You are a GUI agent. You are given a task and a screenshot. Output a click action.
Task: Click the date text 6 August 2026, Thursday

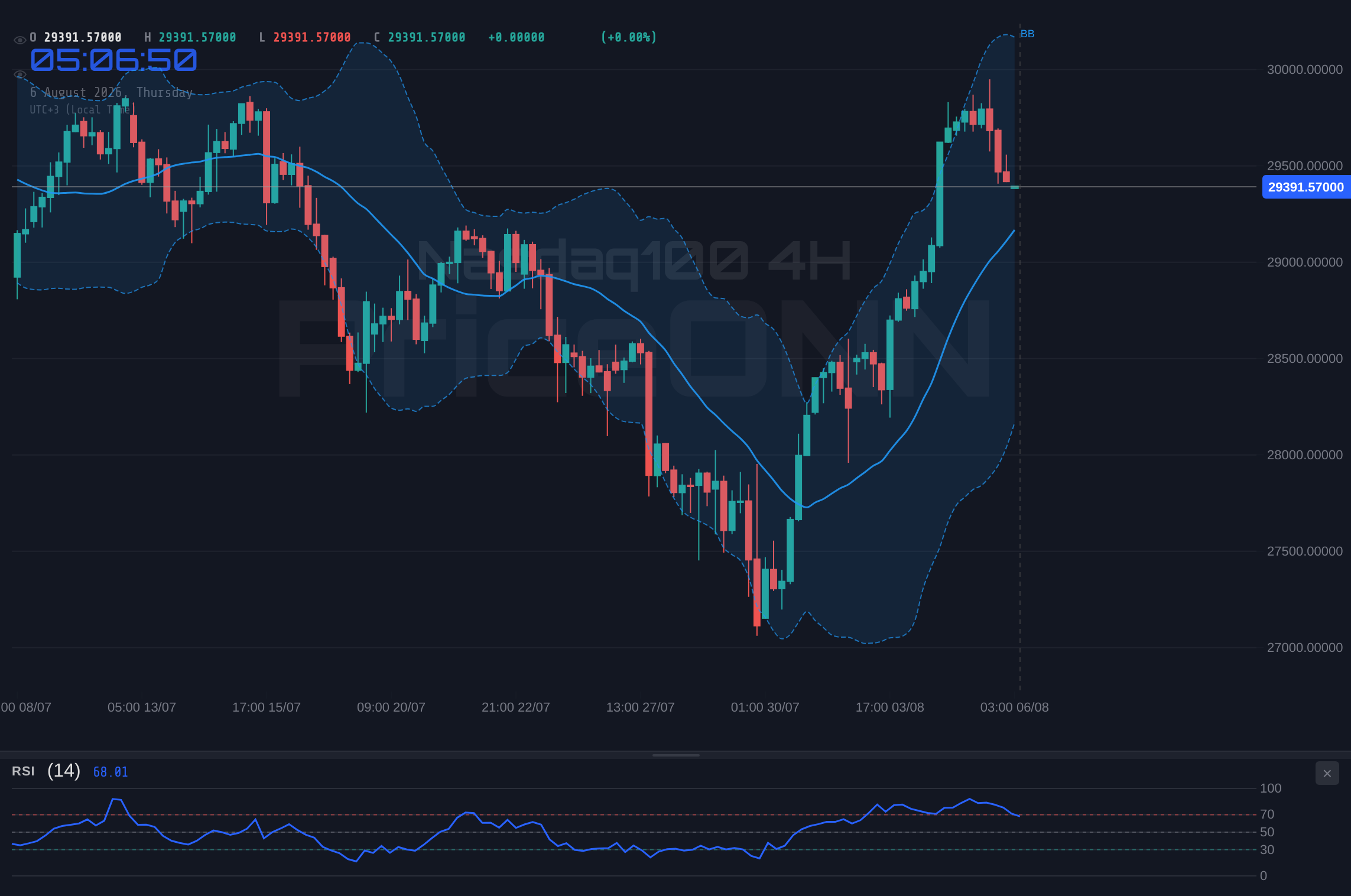tap(112, 92)
